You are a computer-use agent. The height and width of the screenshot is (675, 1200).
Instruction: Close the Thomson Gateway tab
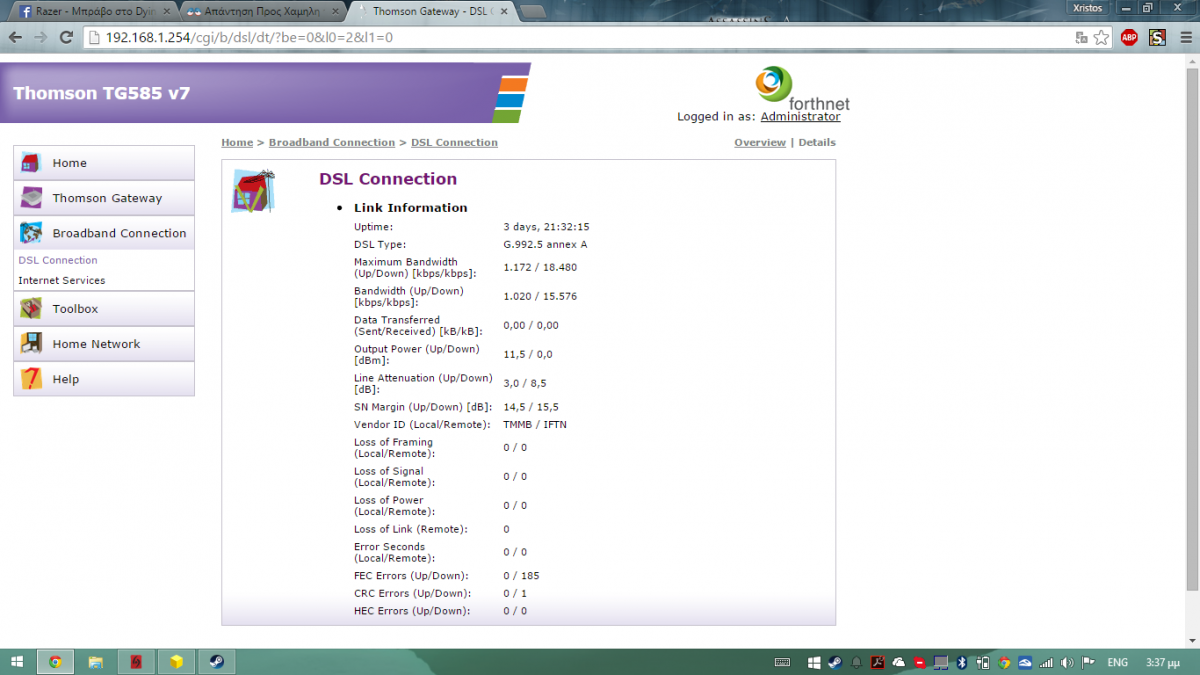503,11
